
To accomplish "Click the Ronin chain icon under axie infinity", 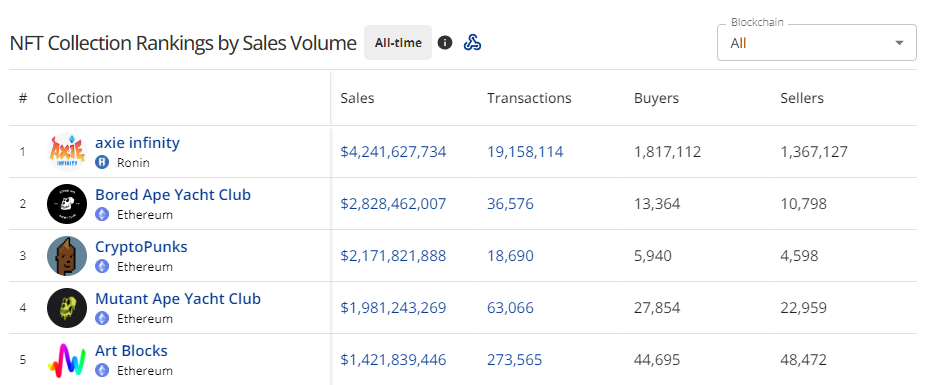I will point(102,163).
